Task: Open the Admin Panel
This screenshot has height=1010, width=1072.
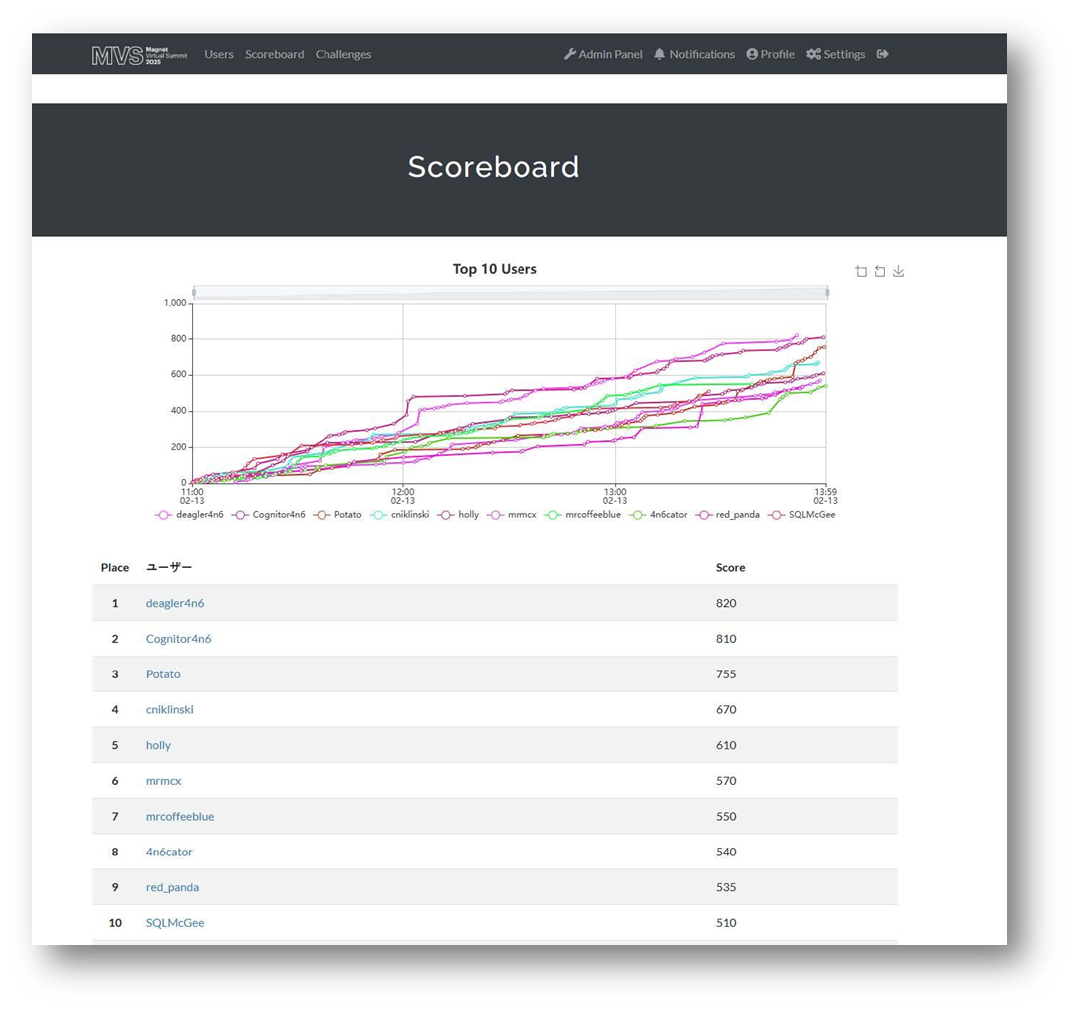Action: coord(603,54)
